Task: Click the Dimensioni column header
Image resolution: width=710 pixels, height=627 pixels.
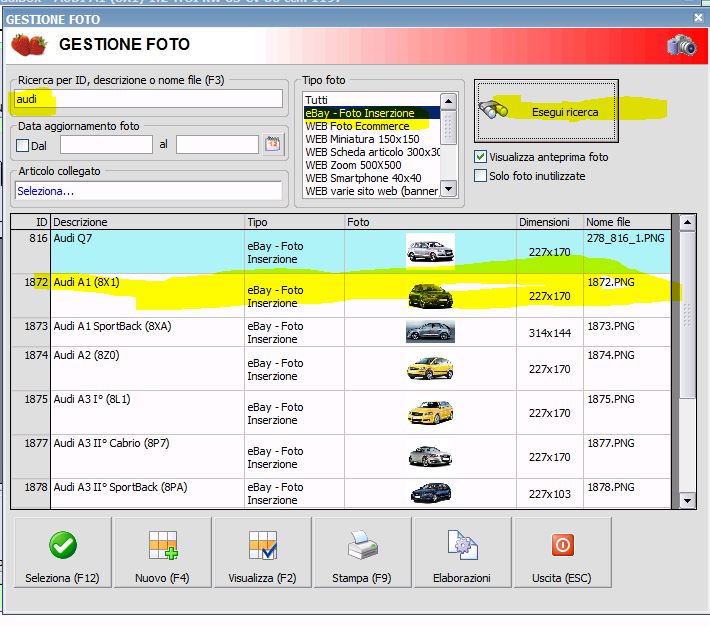Action: pos(550,222)
